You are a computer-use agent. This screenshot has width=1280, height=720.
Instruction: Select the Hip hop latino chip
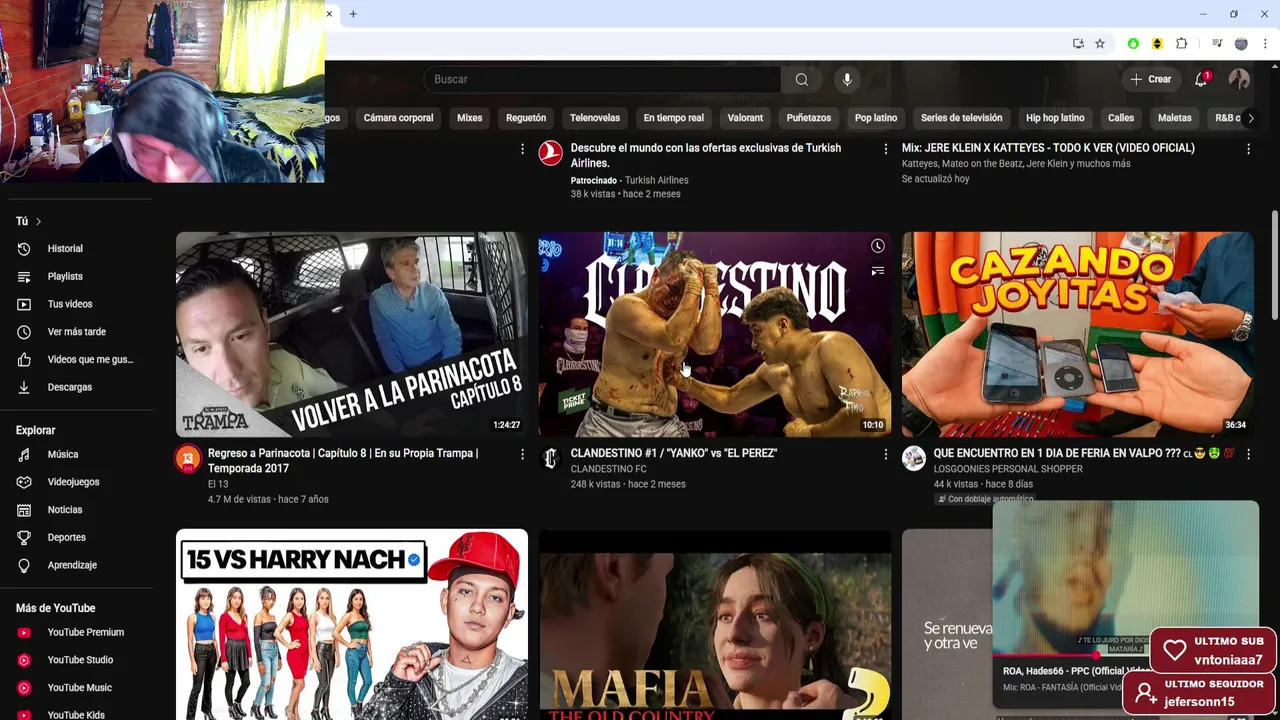1055,118
